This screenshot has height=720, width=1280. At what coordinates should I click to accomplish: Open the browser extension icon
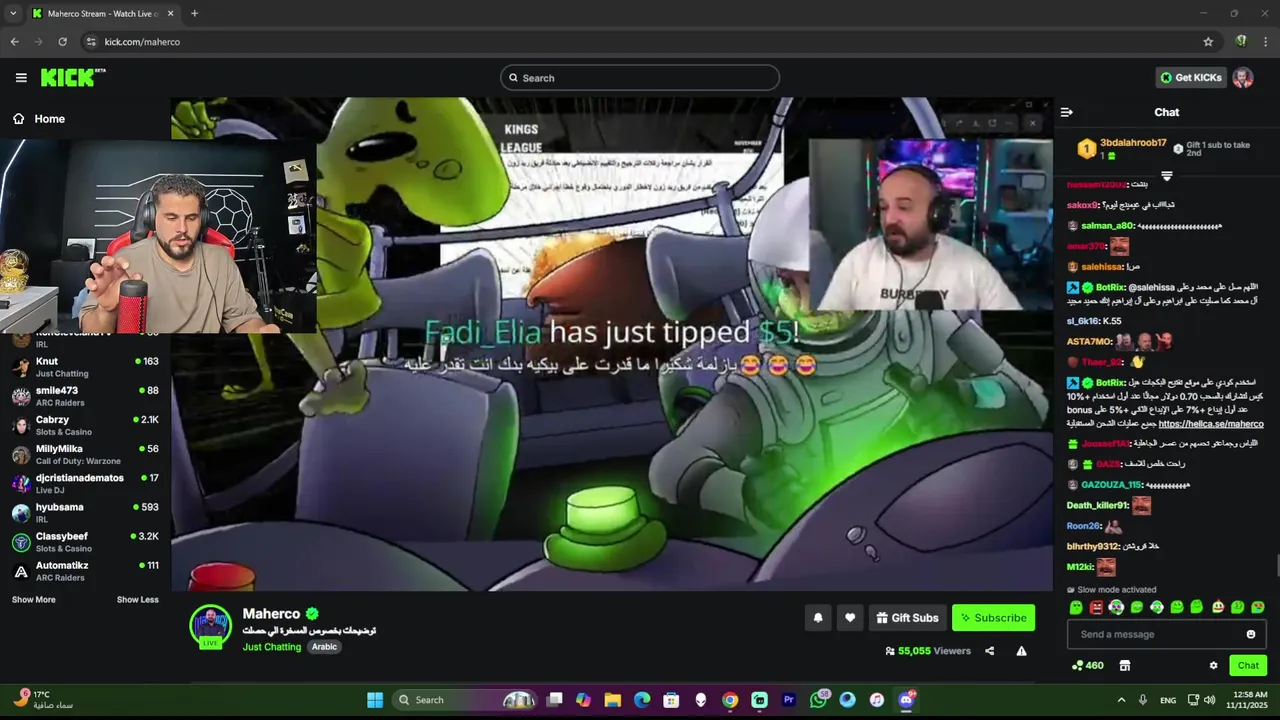[1241, 42]
